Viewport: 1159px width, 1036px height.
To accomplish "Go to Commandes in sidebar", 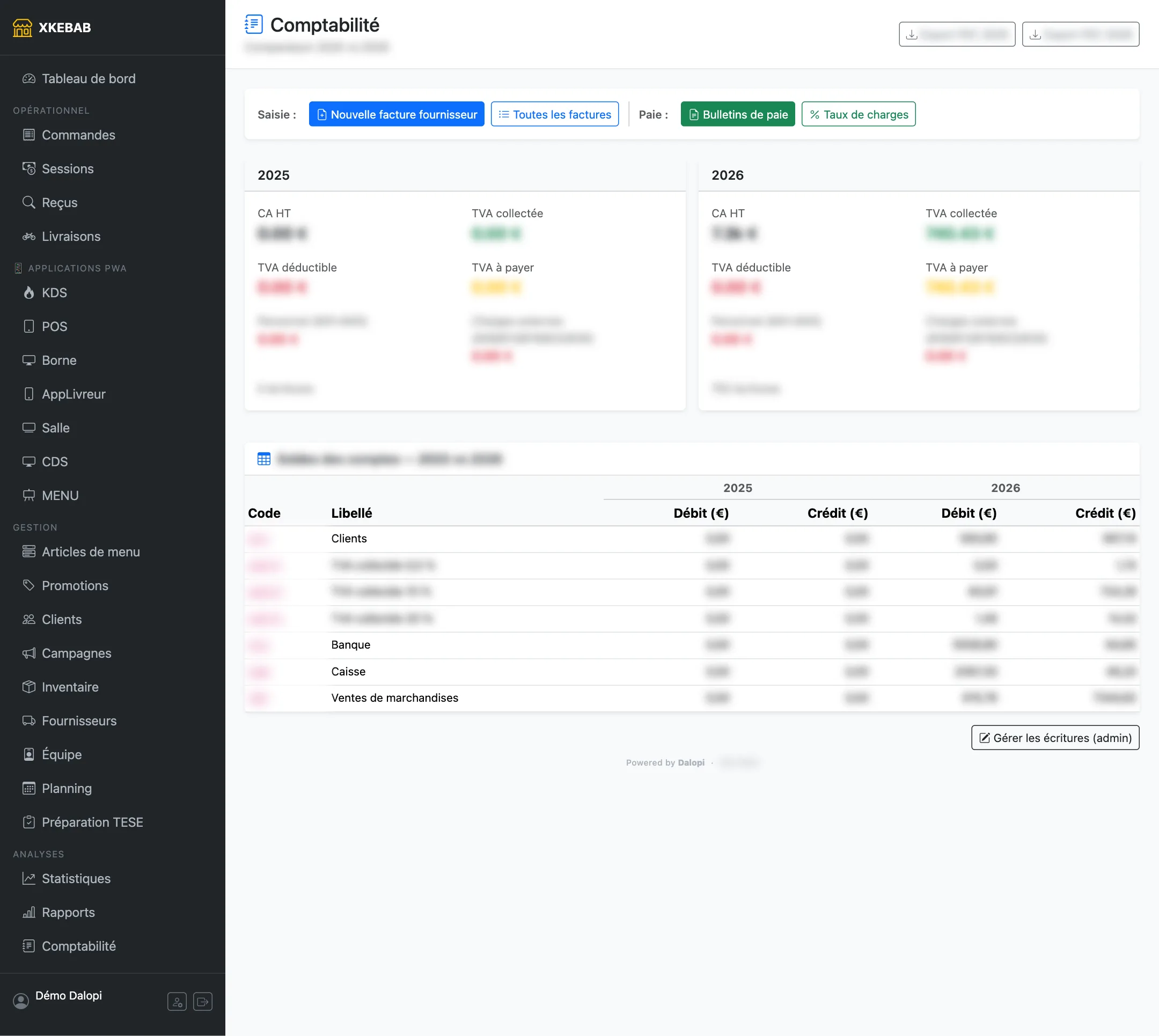I will [x=69, y=135].
